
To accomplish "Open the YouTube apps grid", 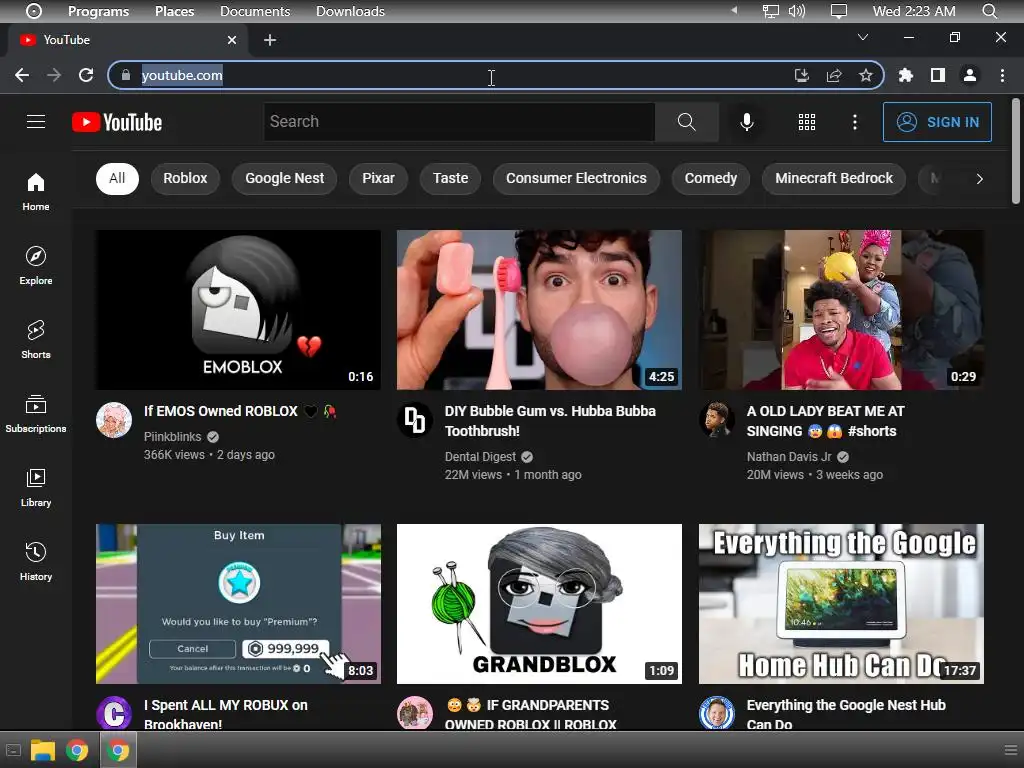I will [807, 122].
